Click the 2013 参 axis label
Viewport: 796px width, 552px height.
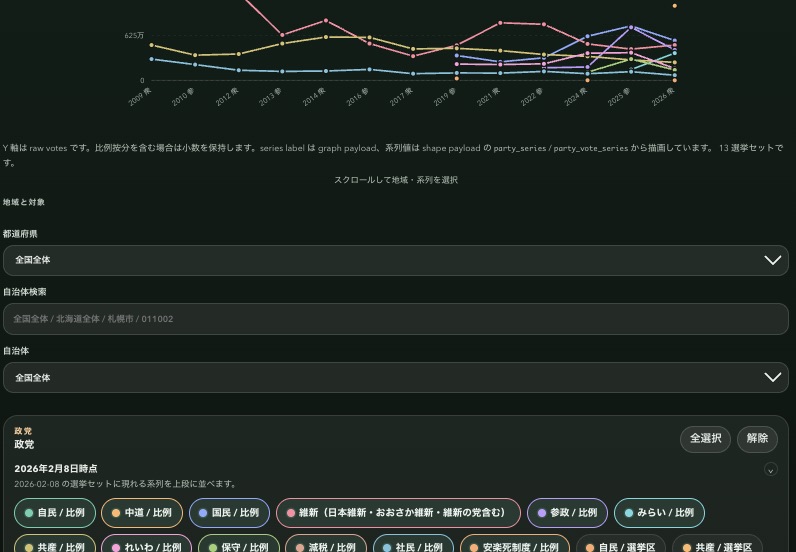pos(271,96)
